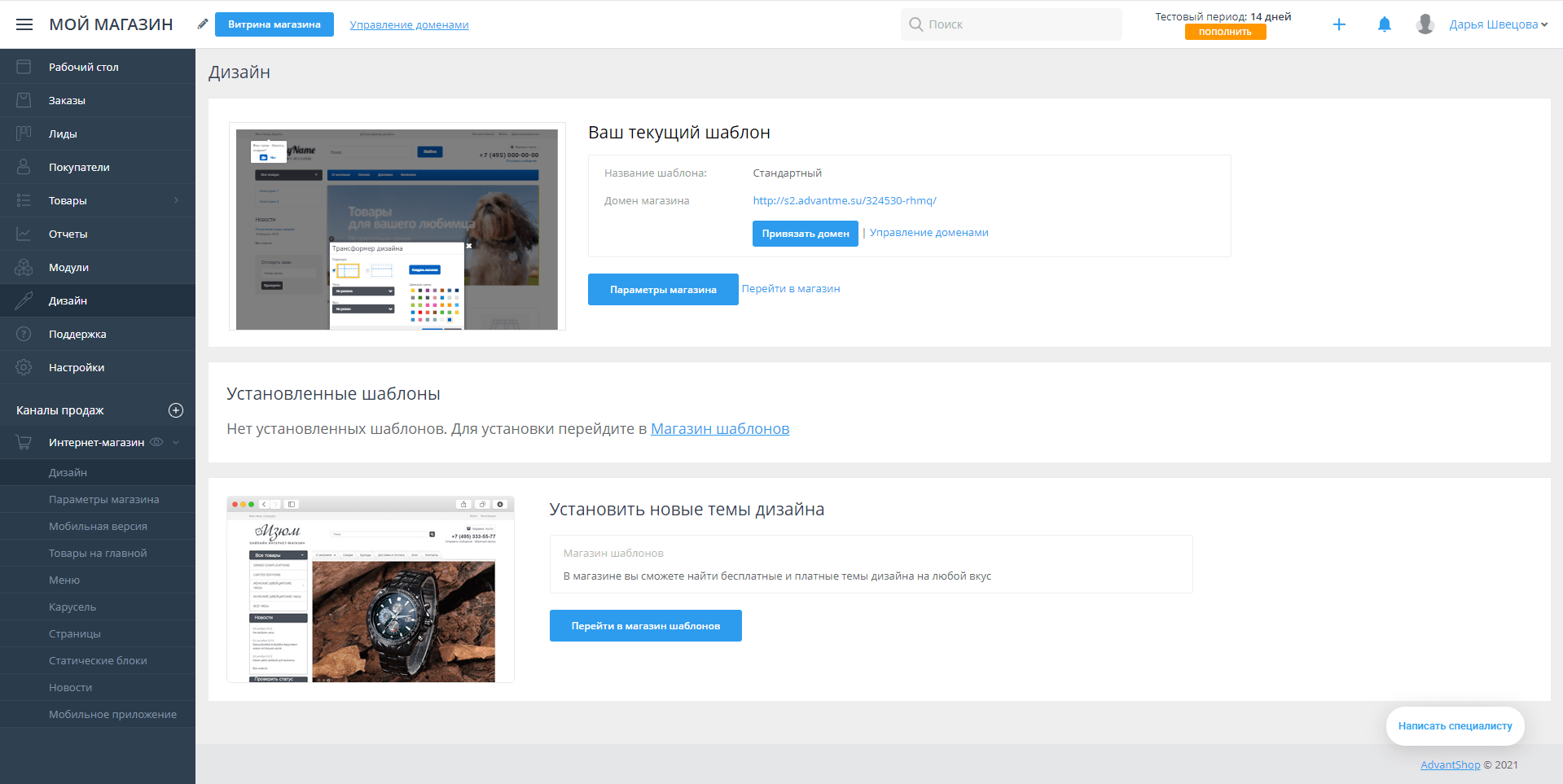1563x784 pixels.
Task: Collapse the Интернет-магазин chevron
Action: pos(176,442)
